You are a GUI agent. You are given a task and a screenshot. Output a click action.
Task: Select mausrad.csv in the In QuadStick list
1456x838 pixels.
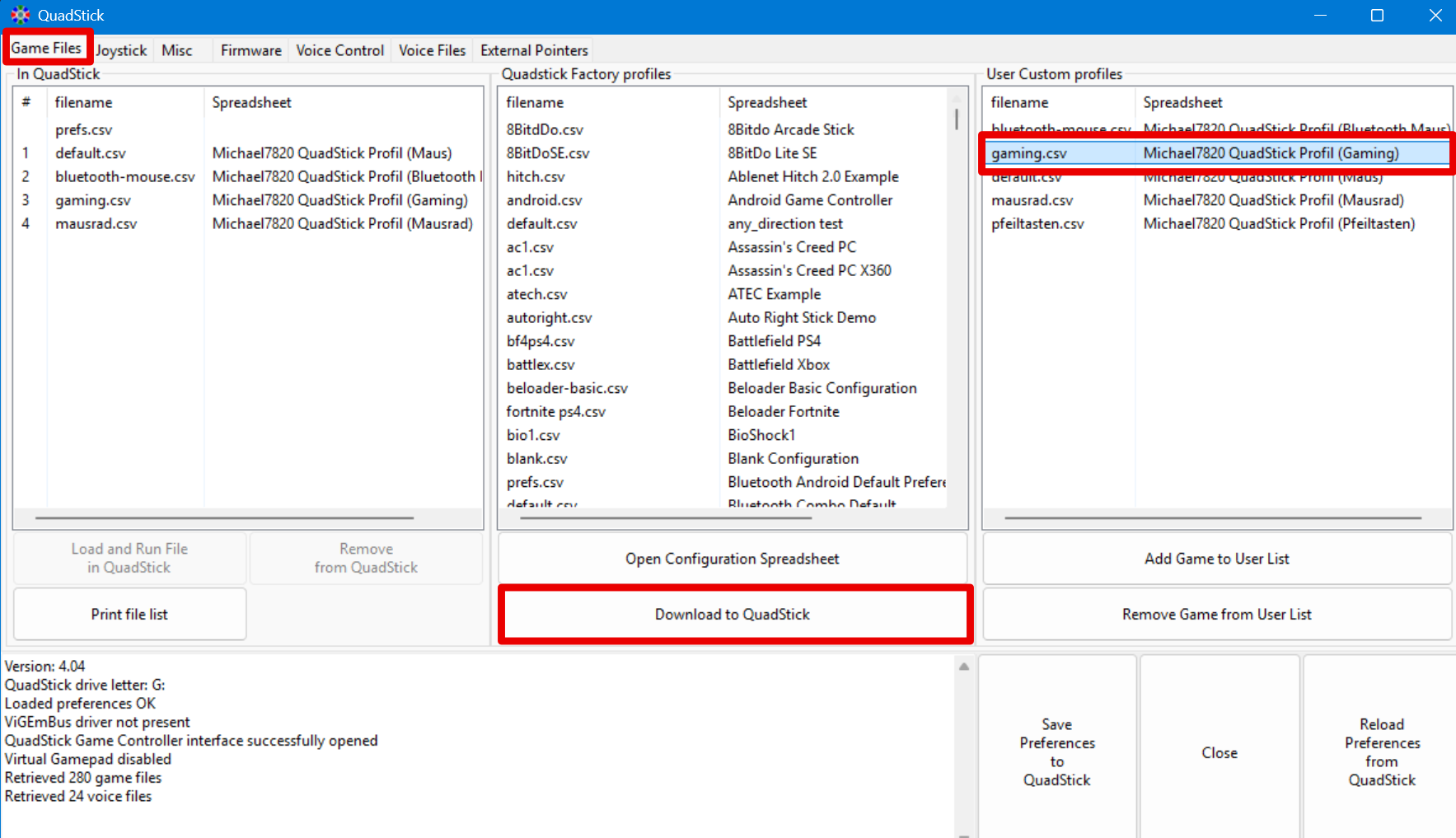click(96, 223)
